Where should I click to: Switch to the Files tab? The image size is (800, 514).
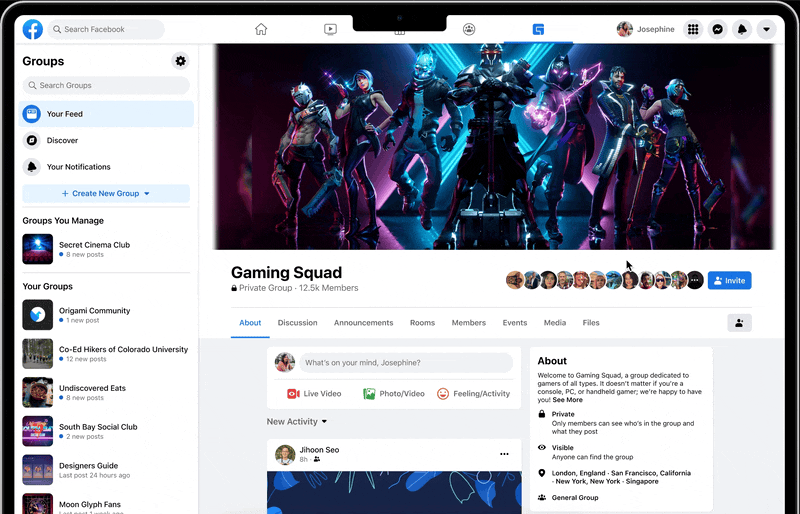(x=591, y=323)
